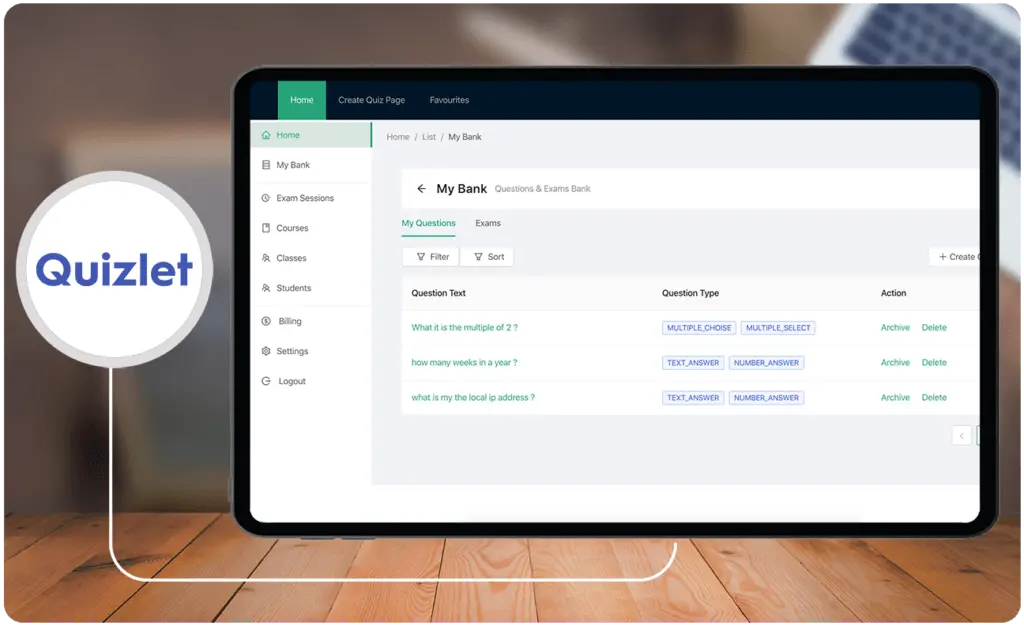Screen dimensions: 1024x626
Task: Click the Home breadcrumb link
Action: tap(398, 137)
